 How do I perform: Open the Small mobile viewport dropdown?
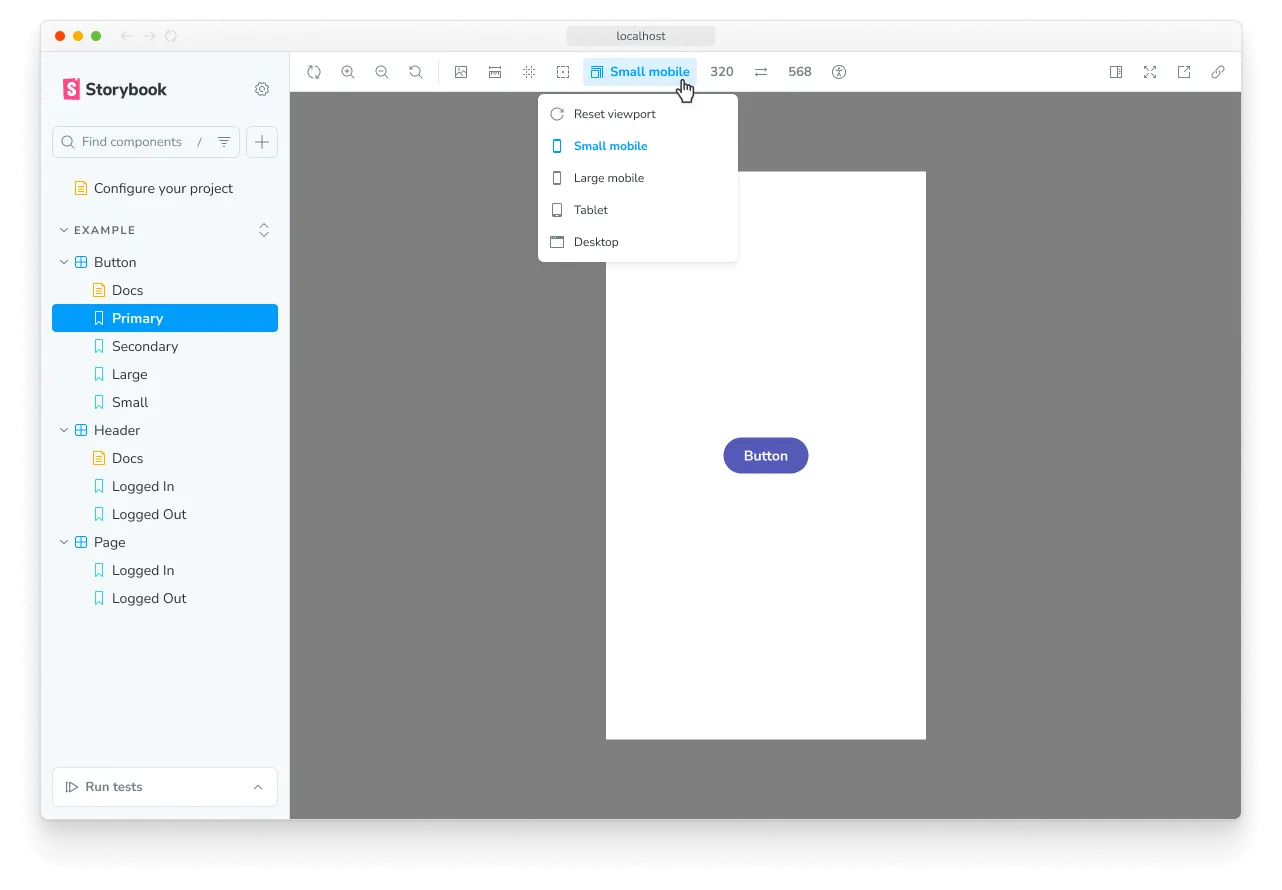click(x=639, y=71)
